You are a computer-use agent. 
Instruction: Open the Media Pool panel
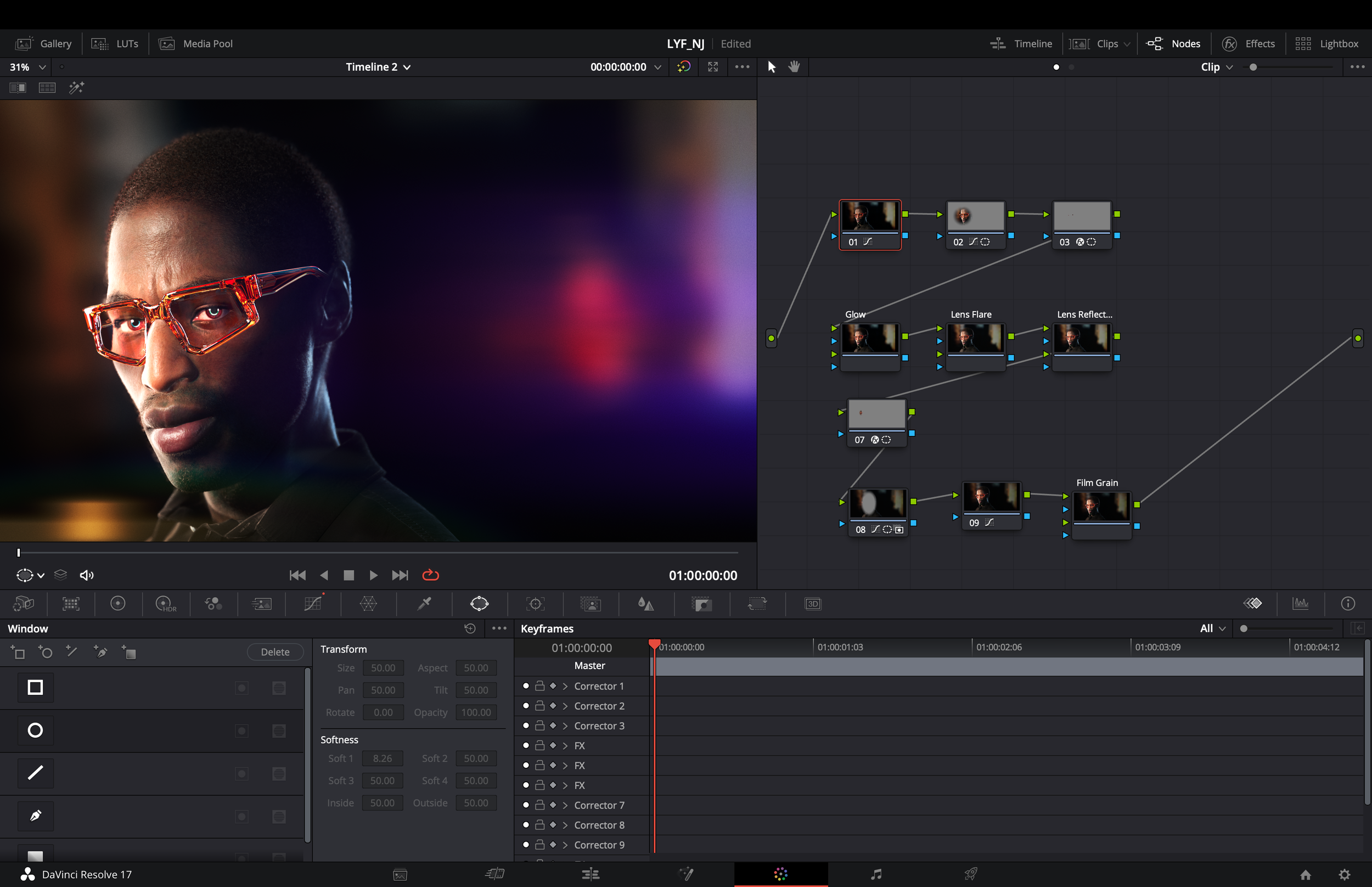(196, 44)
